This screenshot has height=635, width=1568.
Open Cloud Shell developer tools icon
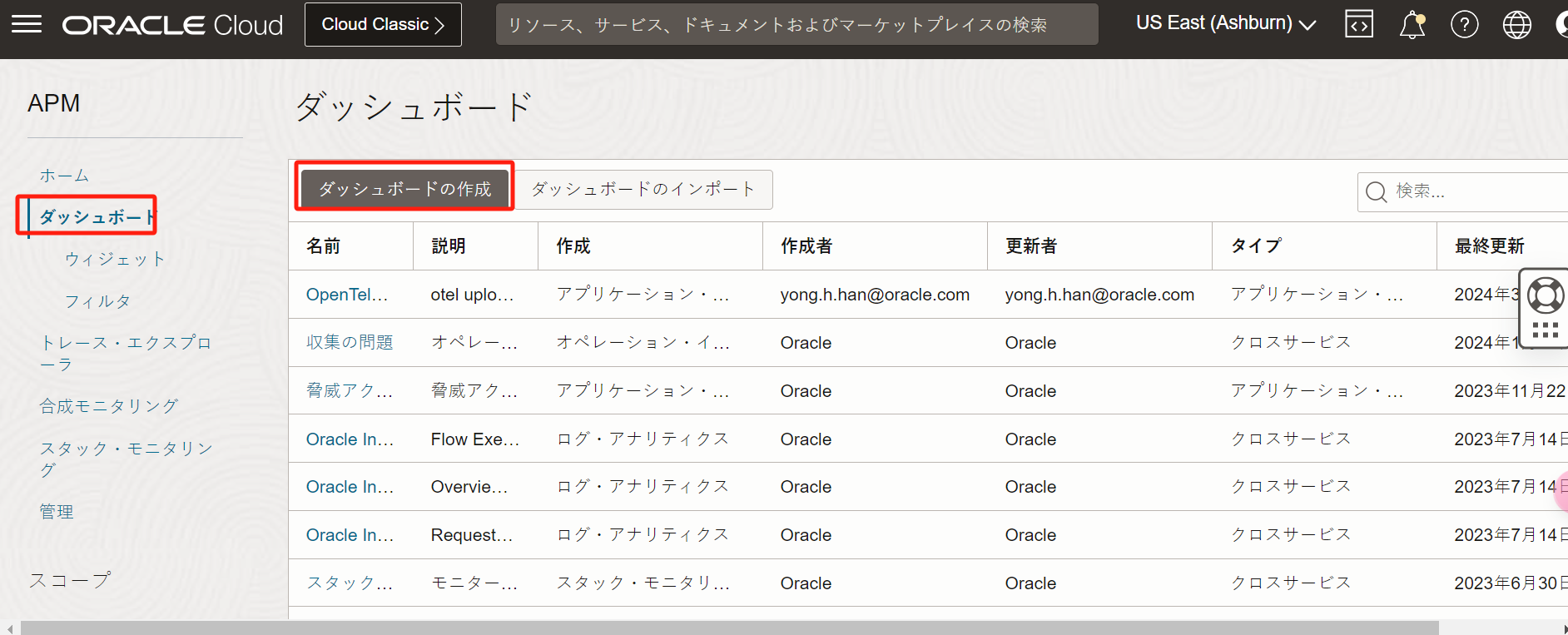pos(1358,25)
